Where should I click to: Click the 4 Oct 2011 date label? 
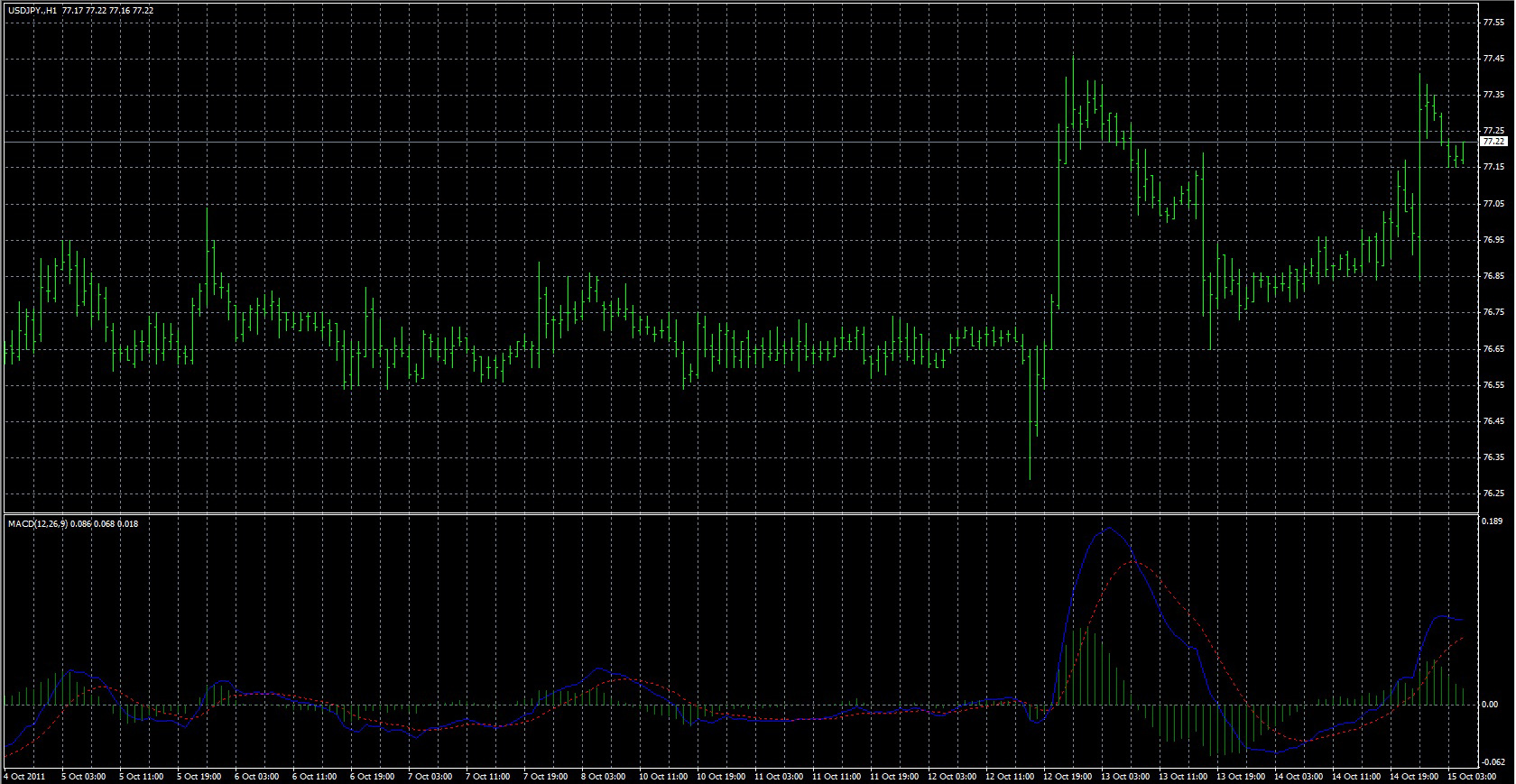[x=24, y=777]
